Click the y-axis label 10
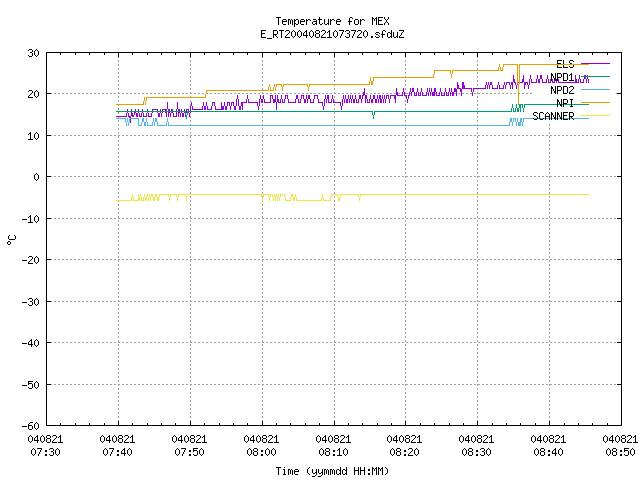Image resolution: width=640 pixels, height=480 pixels. click(x=33, y=136)
